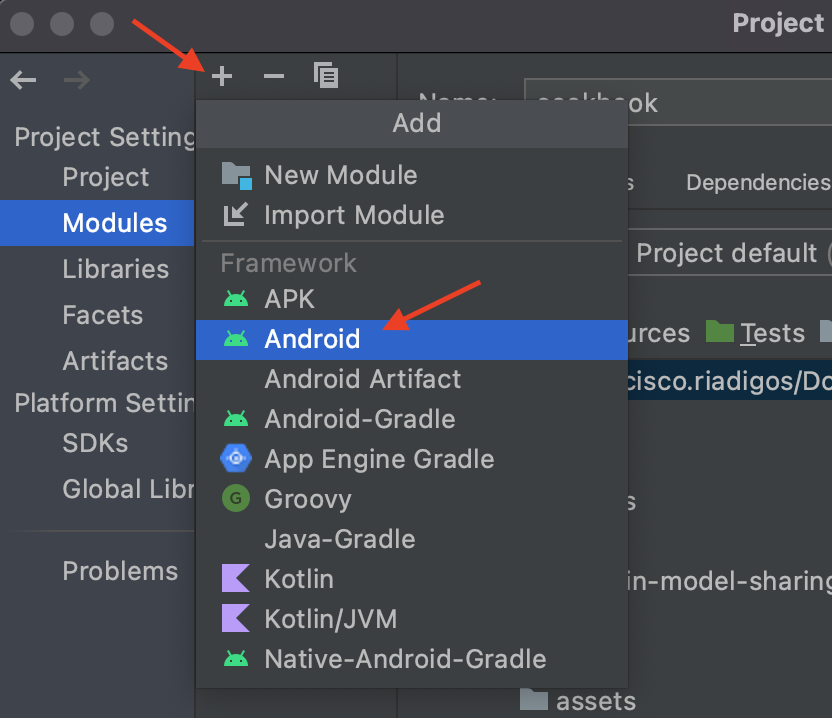Click the Remove (−) icon in toolbar
The height and width of the screenshot is (718, 832).
pyautogui.click(x=273, y=75)
